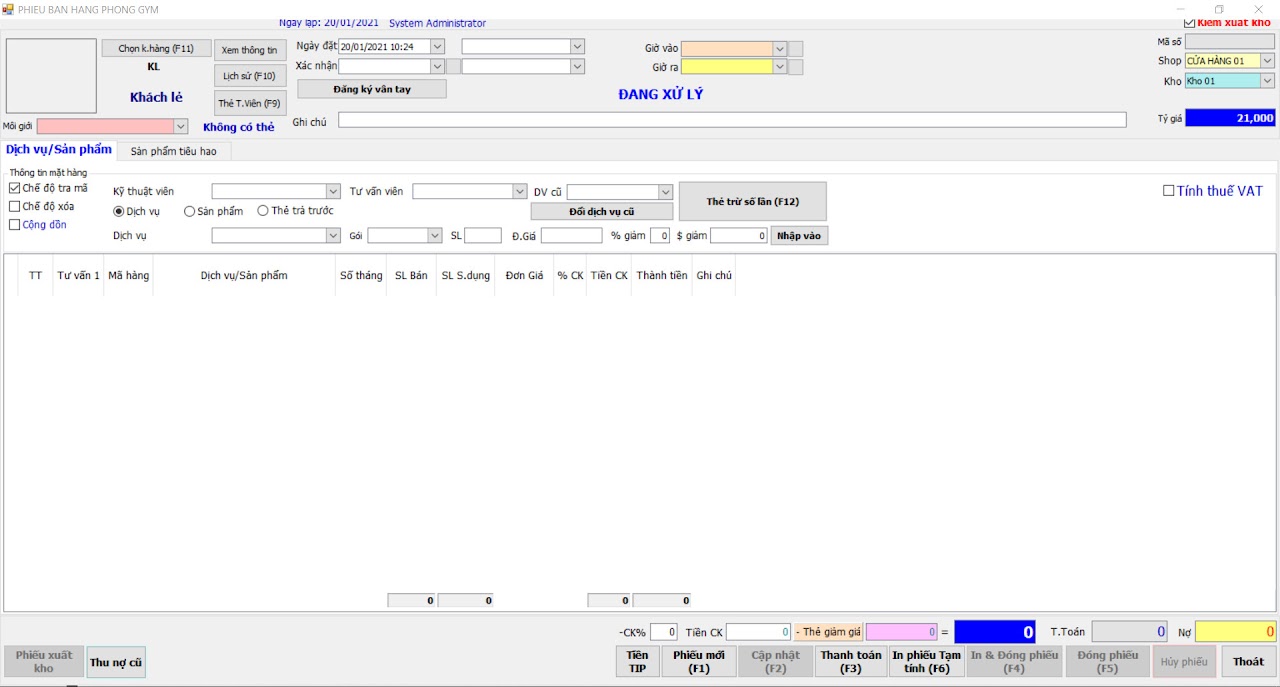Click the yellow 'Nợ' amount field
Screen dimensions: 1280x687
point(1236,632)
